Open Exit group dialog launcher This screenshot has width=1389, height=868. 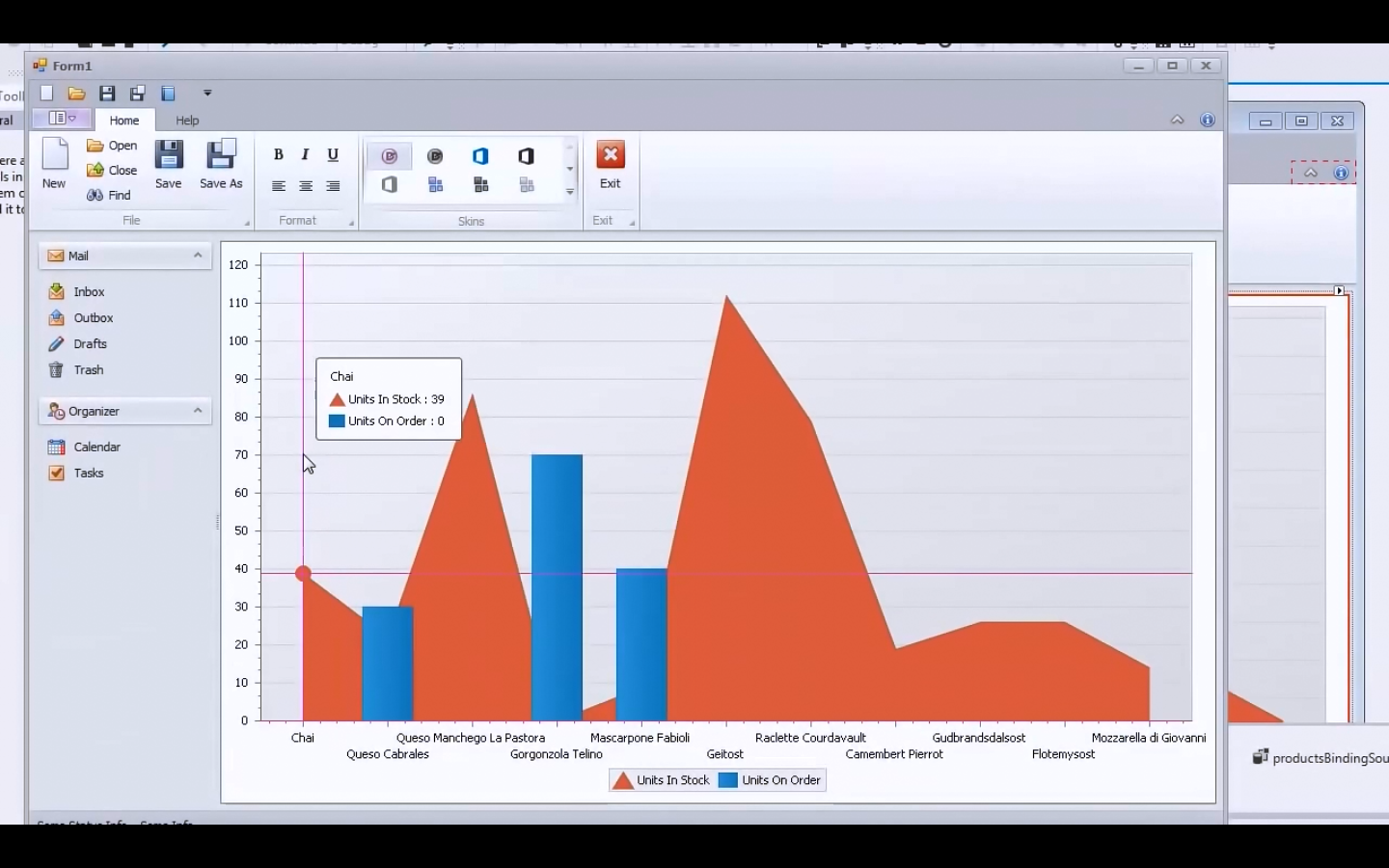(x=633, y=223)
